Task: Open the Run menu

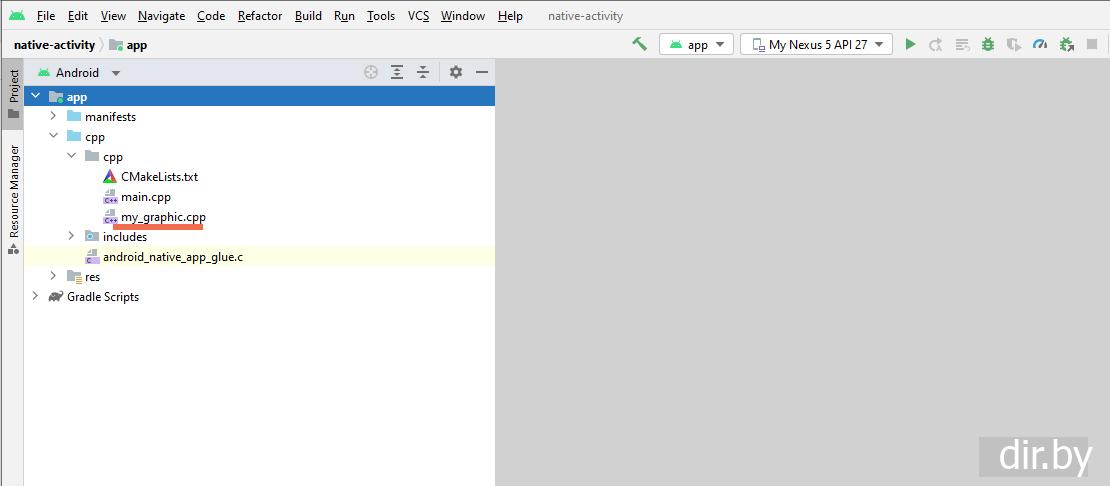Action: [x=344, y=16]
